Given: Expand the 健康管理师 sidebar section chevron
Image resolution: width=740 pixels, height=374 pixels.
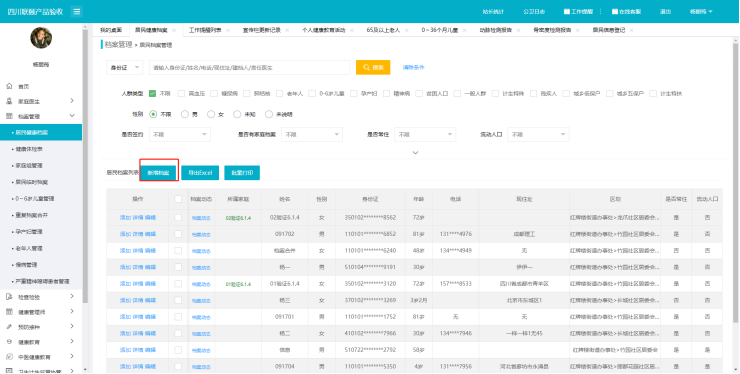Looking at the screenshot, I should [72, 311].
